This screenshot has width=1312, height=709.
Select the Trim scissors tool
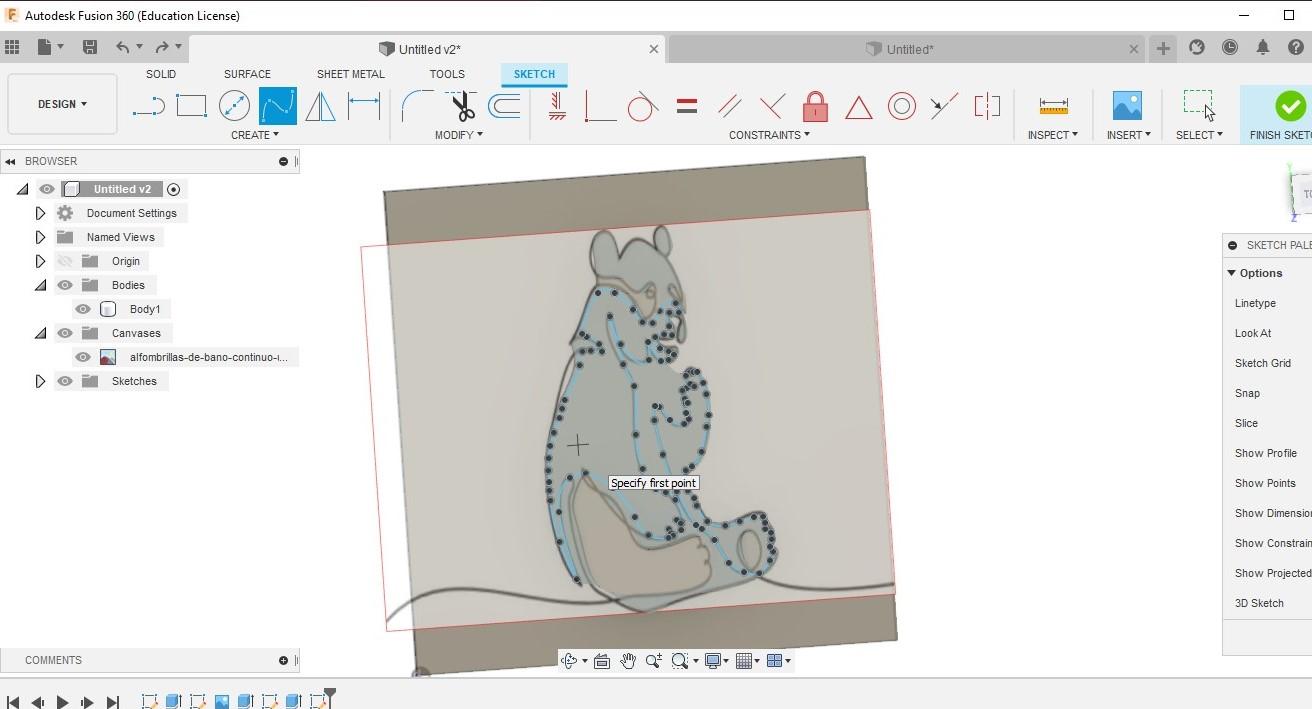tap(461, 106)
